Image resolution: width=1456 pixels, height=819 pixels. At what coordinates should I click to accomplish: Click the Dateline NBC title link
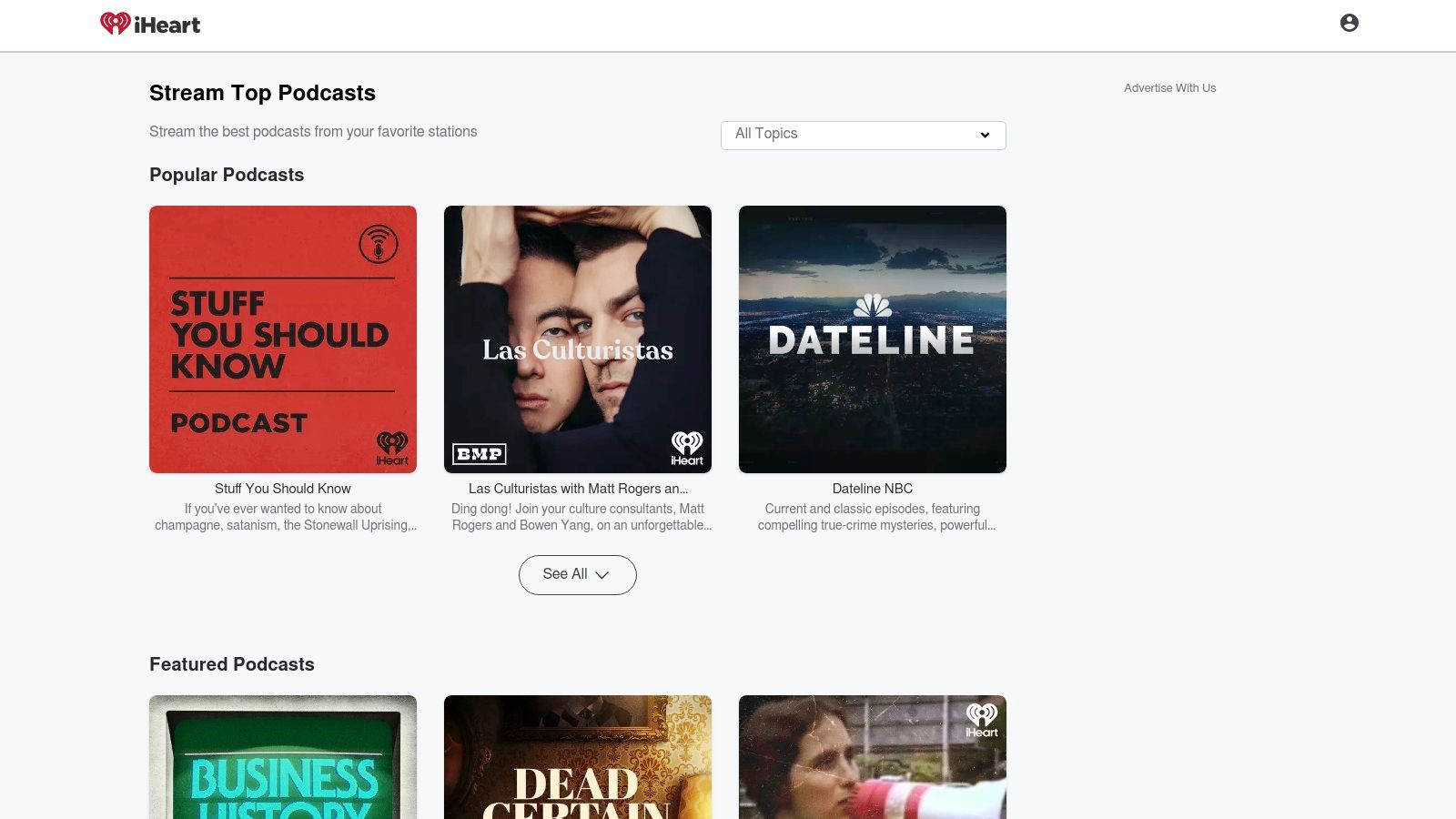click(x=872, y=489)
